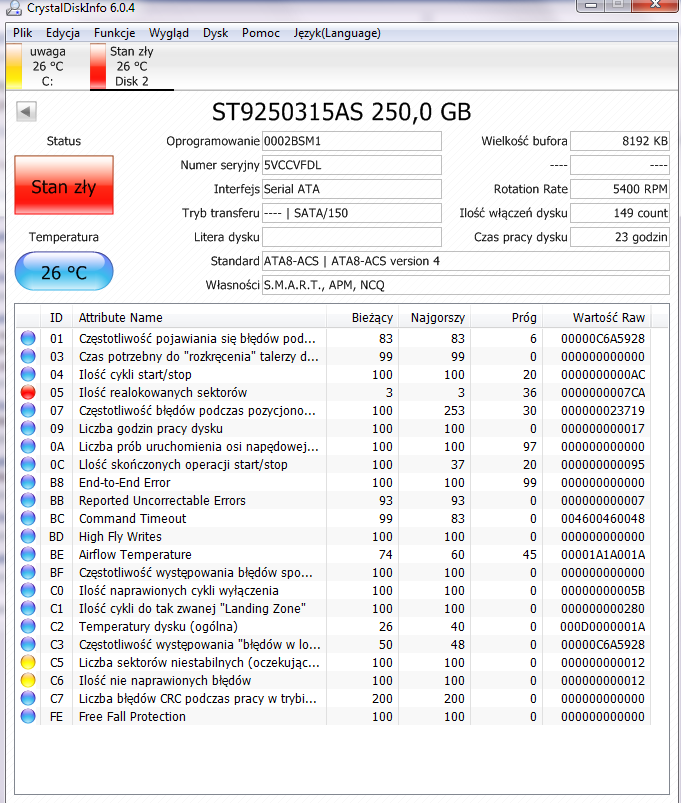Click the Interfejs field Serial ATA

click(352, 189)
